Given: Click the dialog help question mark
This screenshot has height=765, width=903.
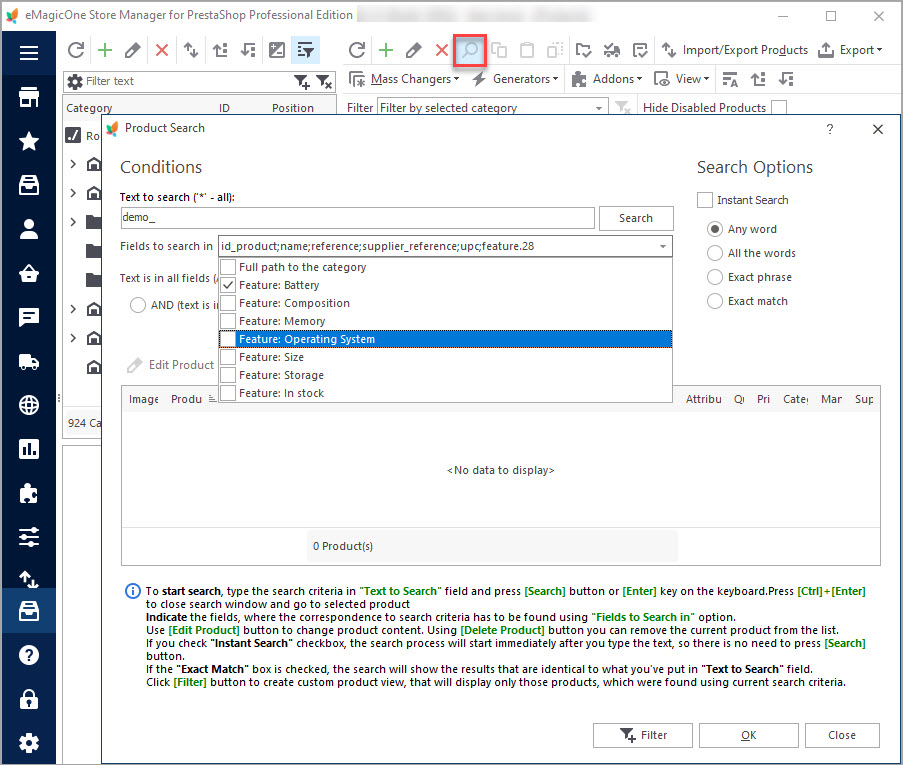Looking at the screenshot, I should tap(830, 129).
